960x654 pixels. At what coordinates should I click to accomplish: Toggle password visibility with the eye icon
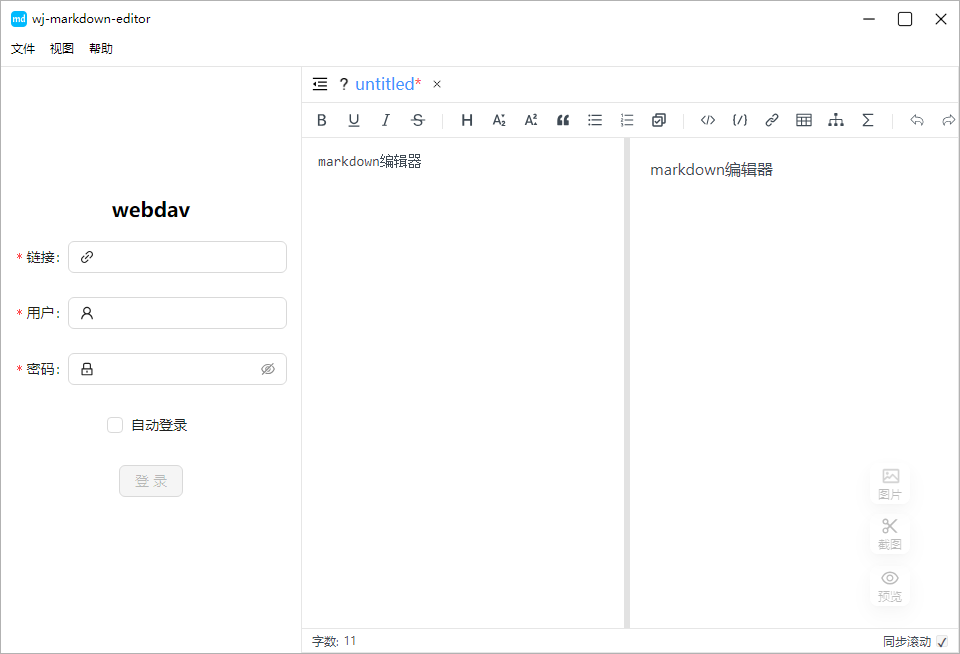tap(267, 368)
